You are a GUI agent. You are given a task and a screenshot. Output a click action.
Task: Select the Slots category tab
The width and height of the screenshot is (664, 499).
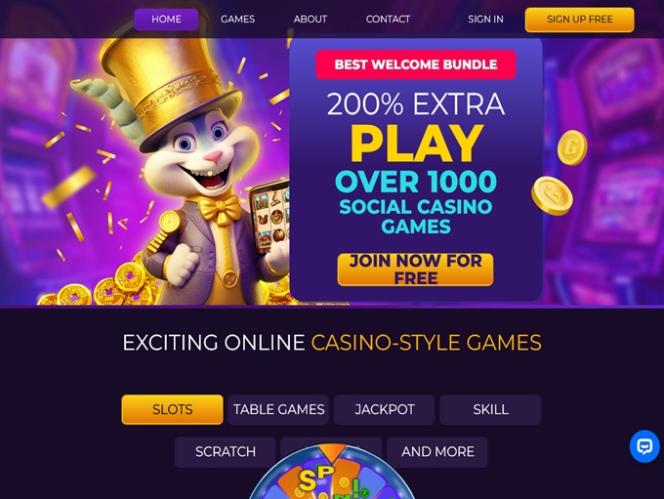172,410
